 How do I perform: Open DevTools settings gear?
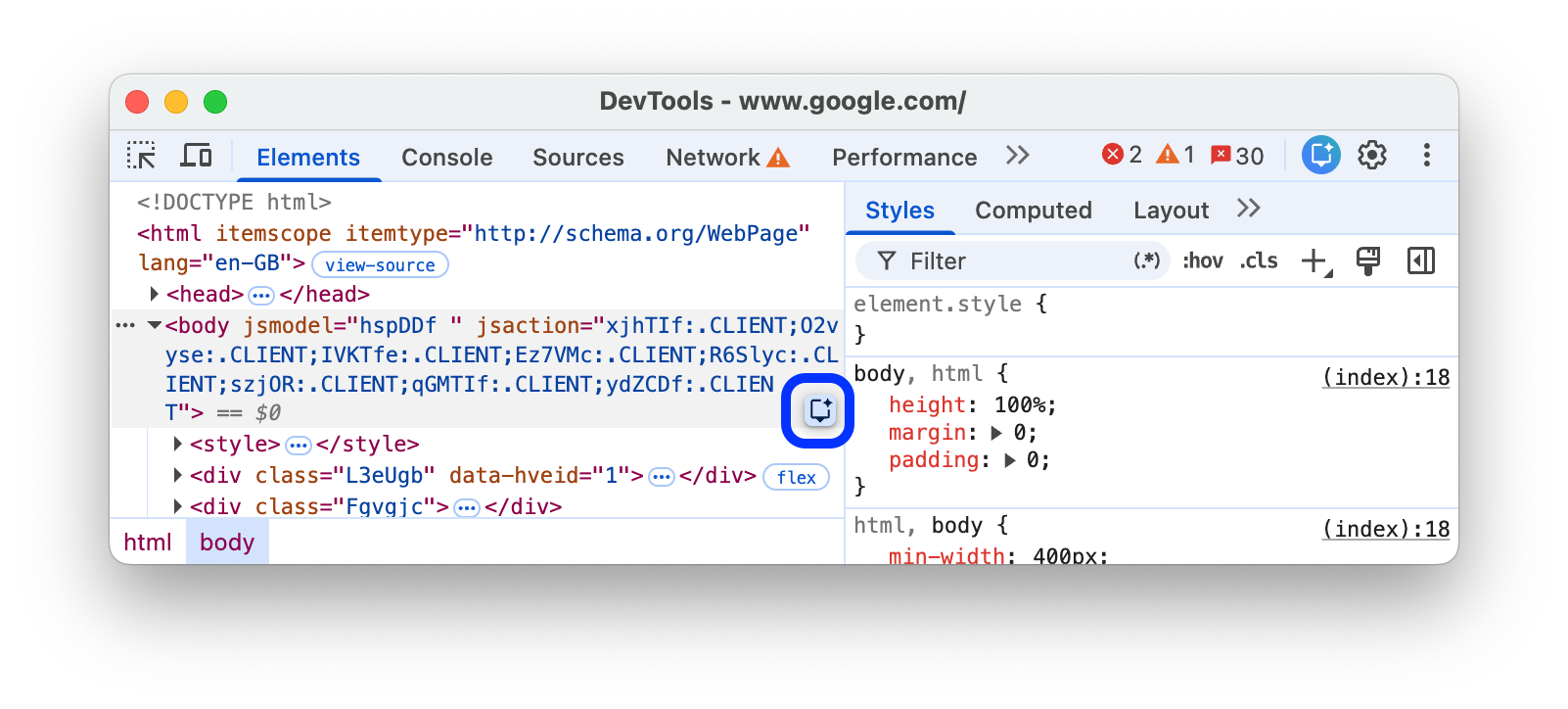point(1371,155)
